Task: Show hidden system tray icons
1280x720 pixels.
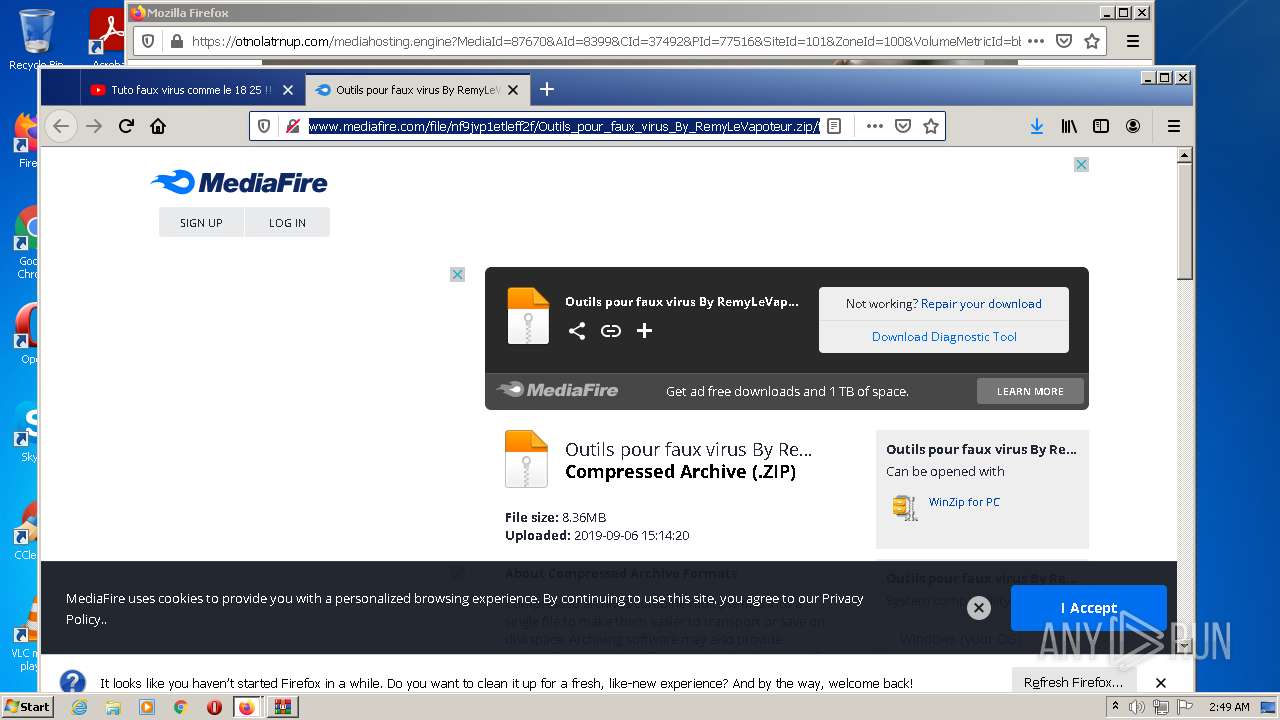Action: tap(1115, 707)
